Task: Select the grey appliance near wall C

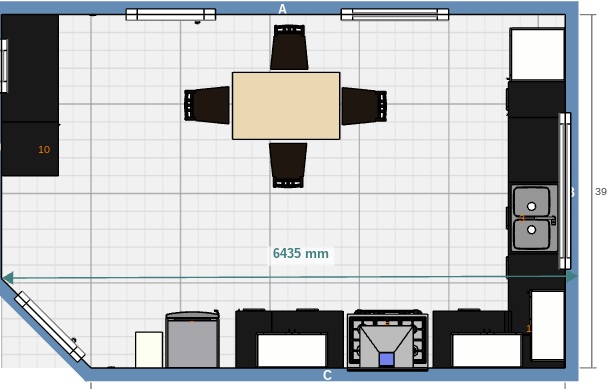Action: coord(193,339)
